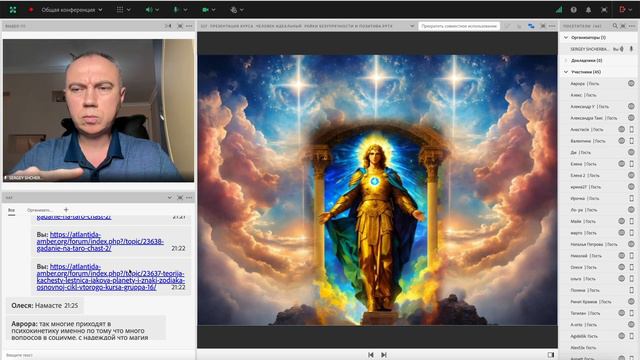The width and height of the screenshot is (640, 360).
Task: Click the chat text input field
Action: tap(98, 355)
